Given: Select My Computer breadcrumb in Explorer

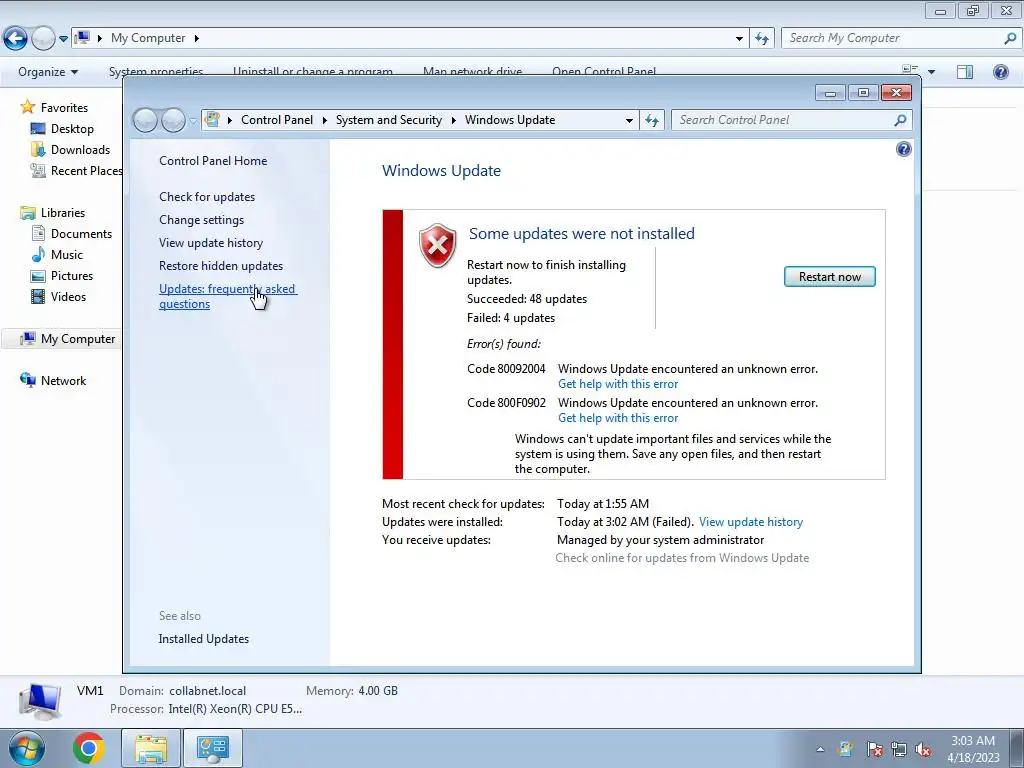Looking at the screenshot, I should coord(148,38).
